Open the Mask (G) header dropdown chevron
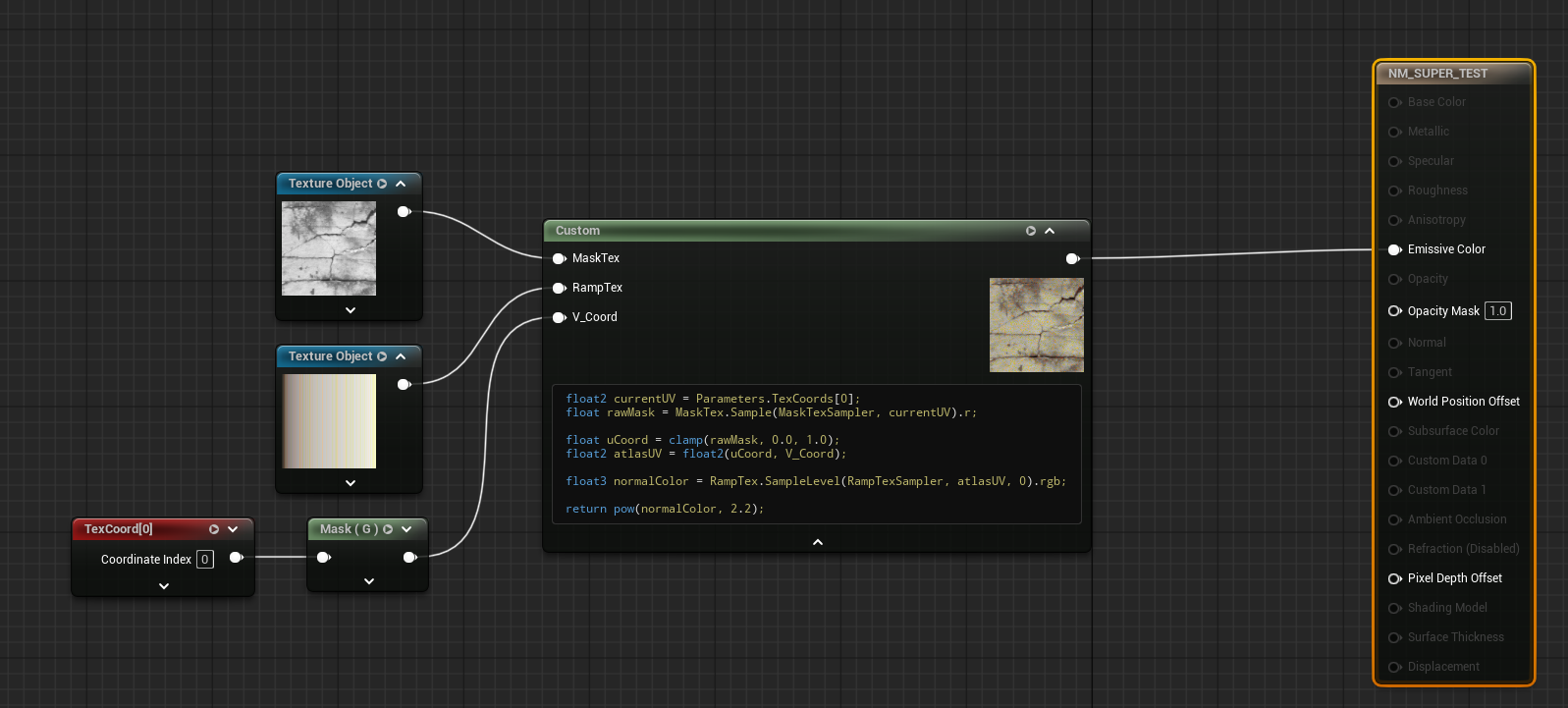This screenshot has width=1568, height=708. [406, 529]
